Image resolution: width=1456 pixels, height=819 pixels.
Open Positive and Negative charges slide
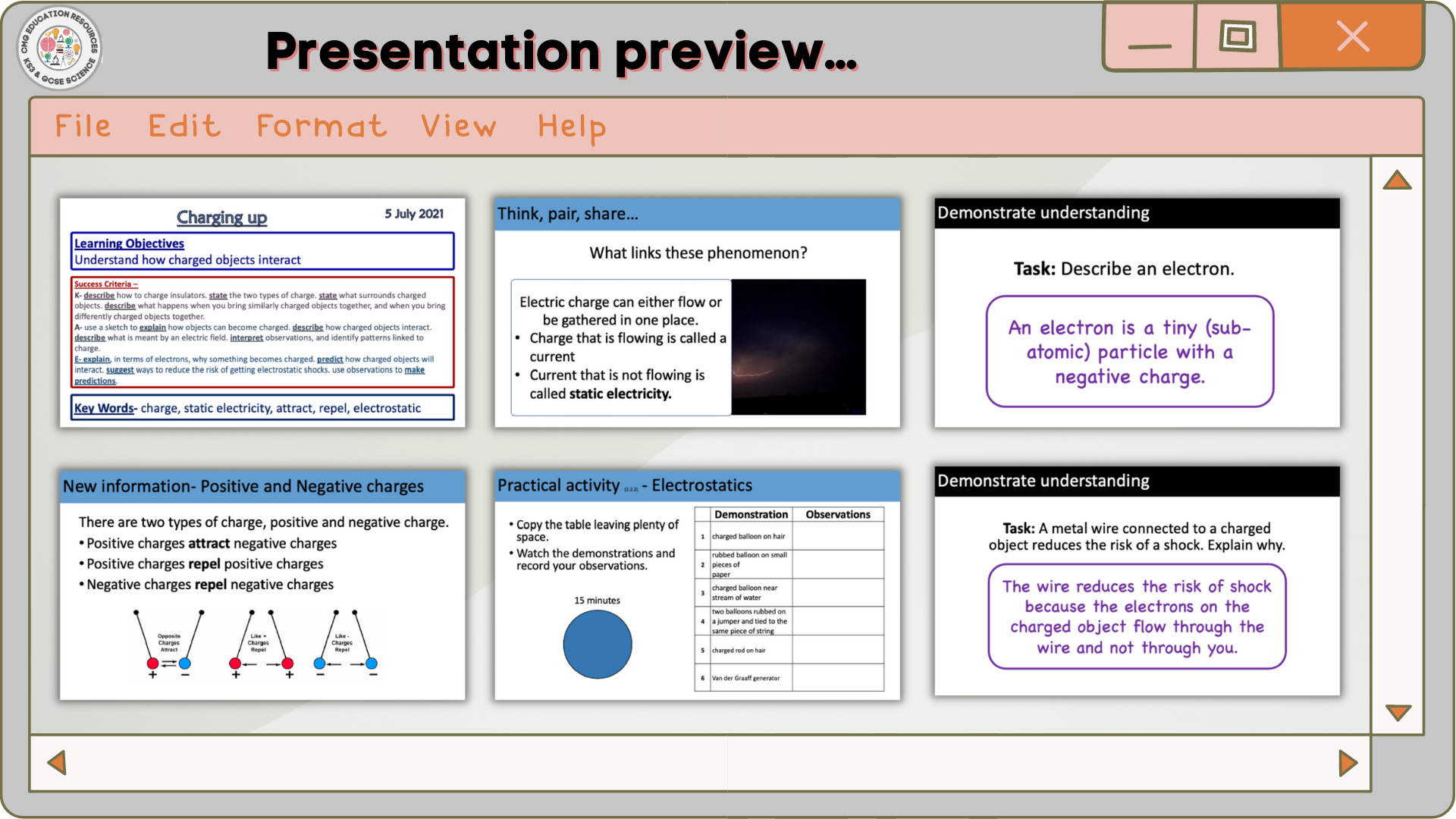point(262,584)
